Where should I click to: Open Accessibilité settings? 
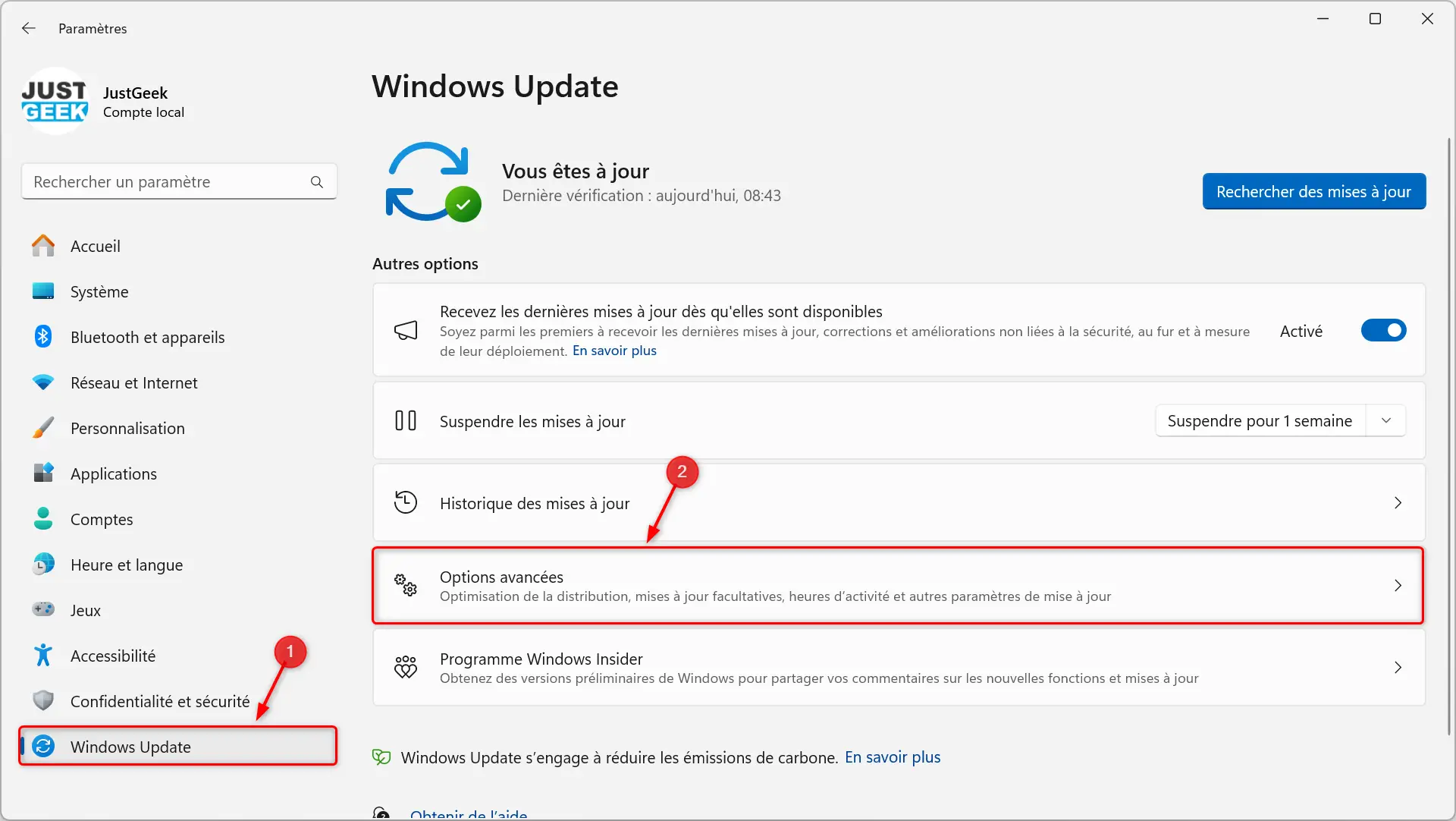pyautogui.click(x=179, y=656)
